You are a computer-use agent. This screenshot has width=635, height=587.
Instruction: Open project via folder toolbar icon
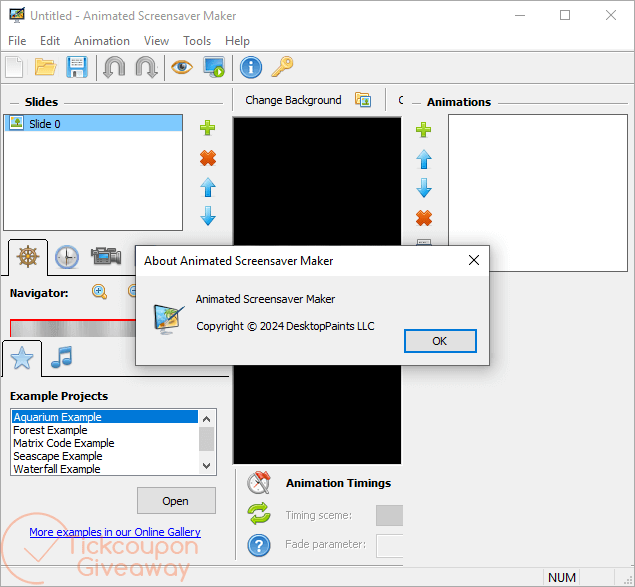coord(45,67)
